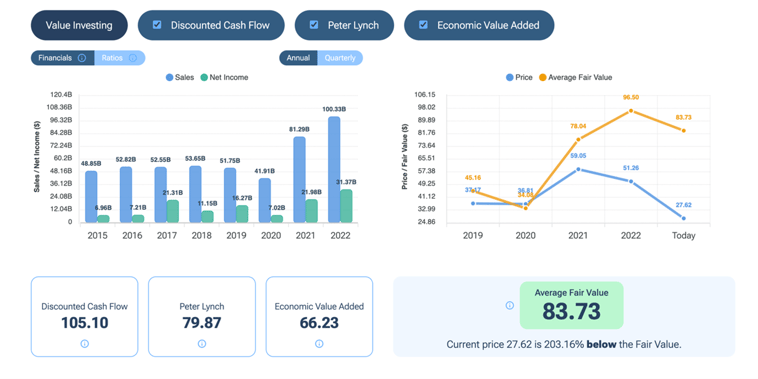Toggle the Price legend series
This screenshot has width=758, height=379.
coord(519,77)
